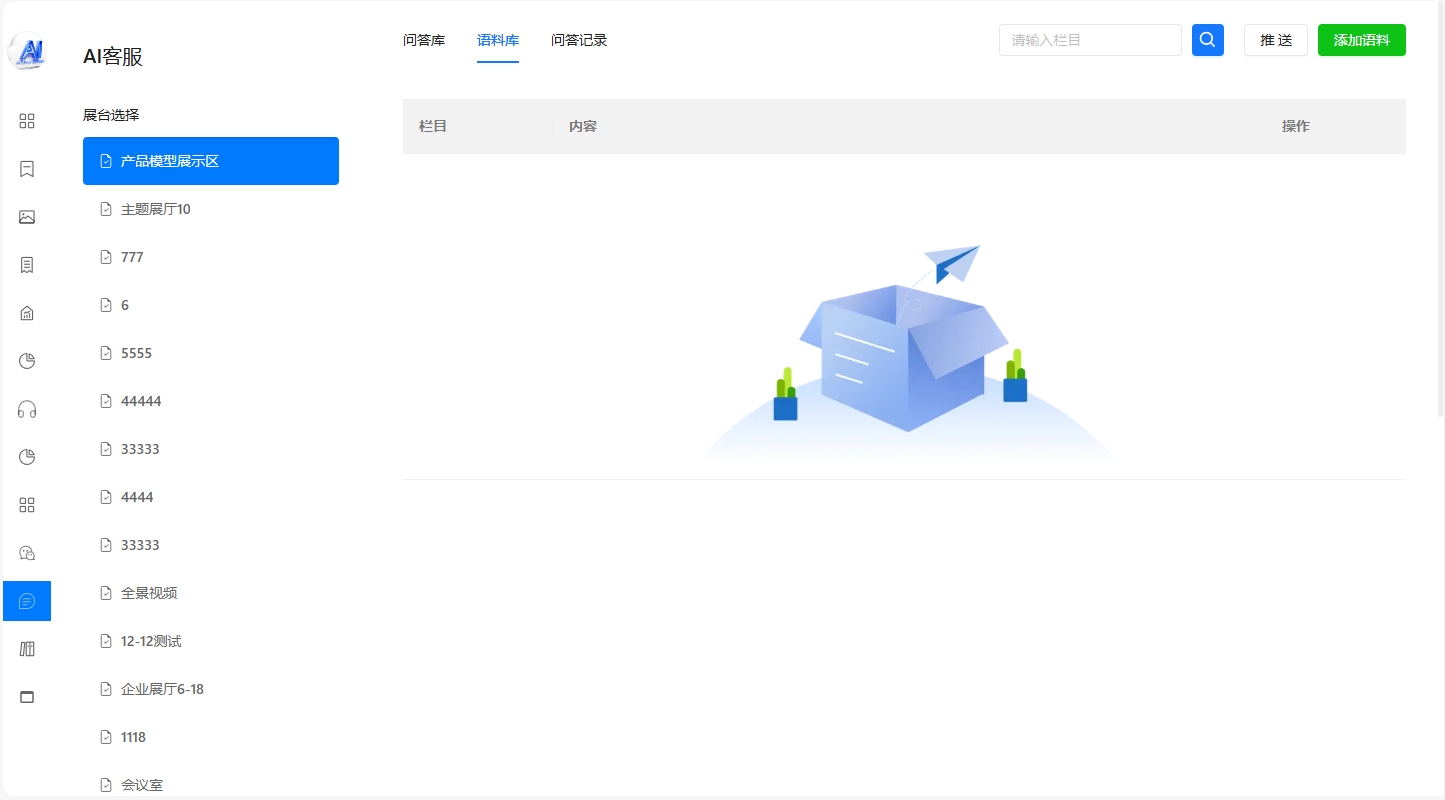Click the AI logo in the sidebar

coord(27,51)
